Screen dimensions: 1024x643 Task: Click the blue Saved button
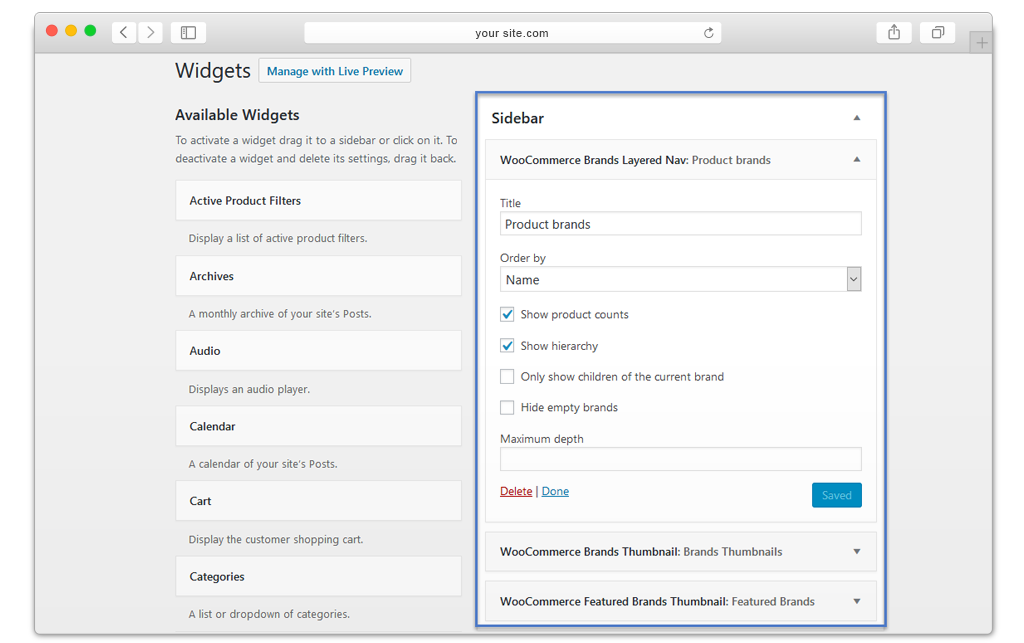[837, 495]
